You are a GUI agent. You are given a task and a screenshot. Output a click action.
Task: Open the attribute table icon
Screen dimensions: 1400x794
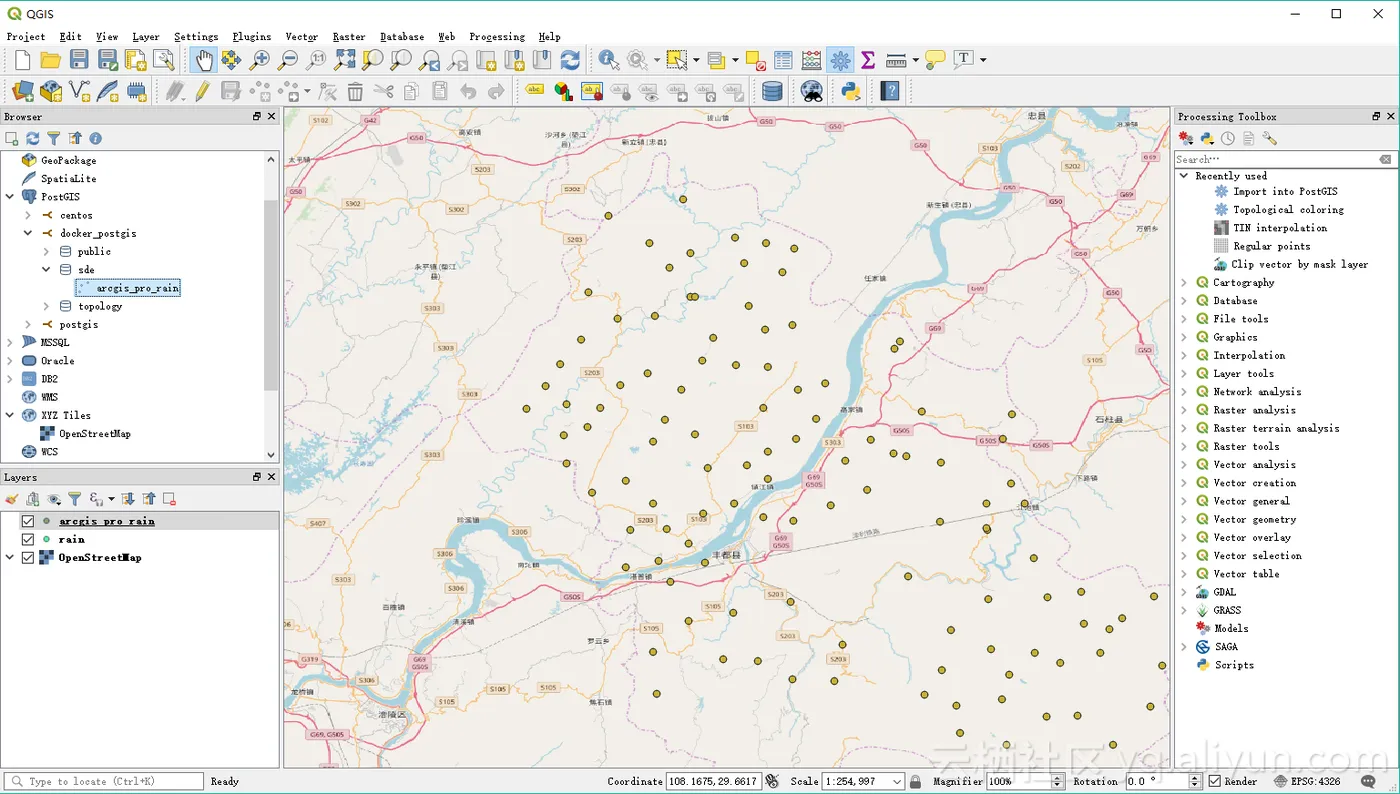coord(783,60)
